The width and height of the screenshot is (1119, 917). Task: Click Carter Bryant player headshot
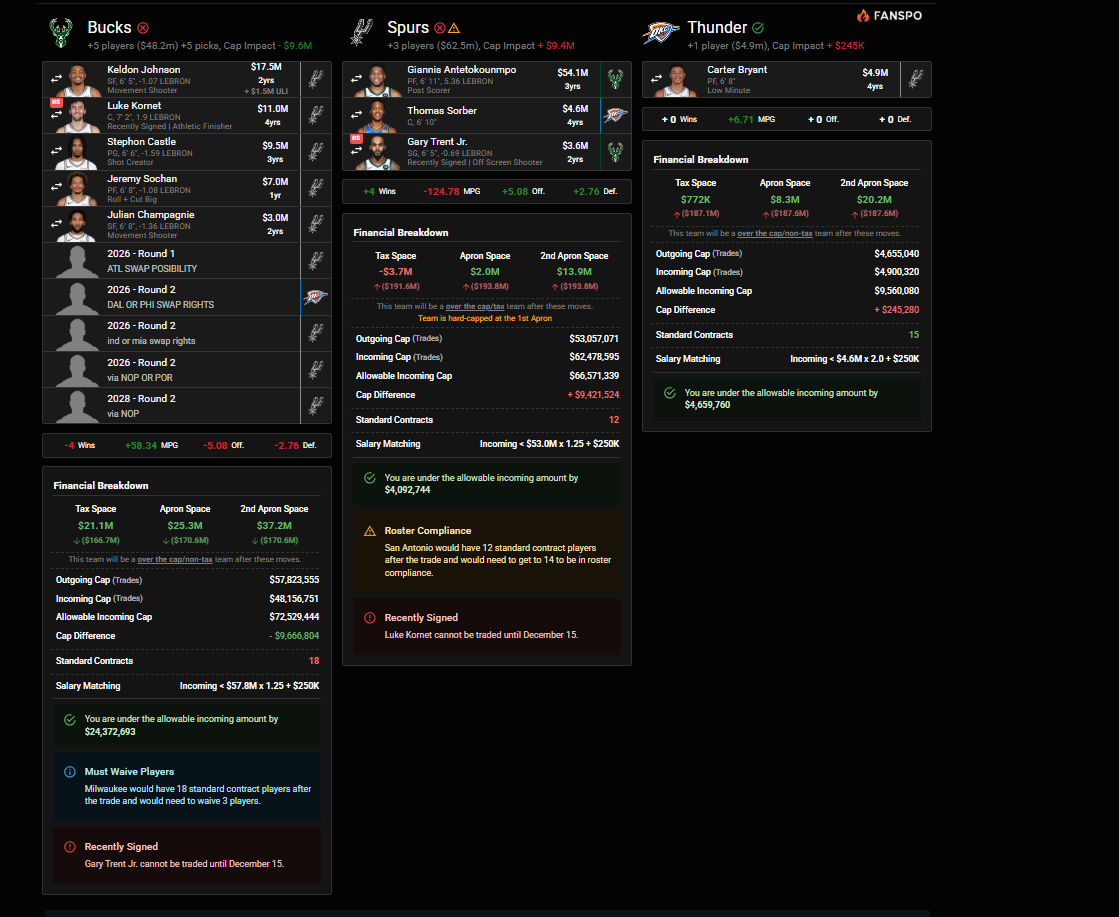tap(678, 80)
